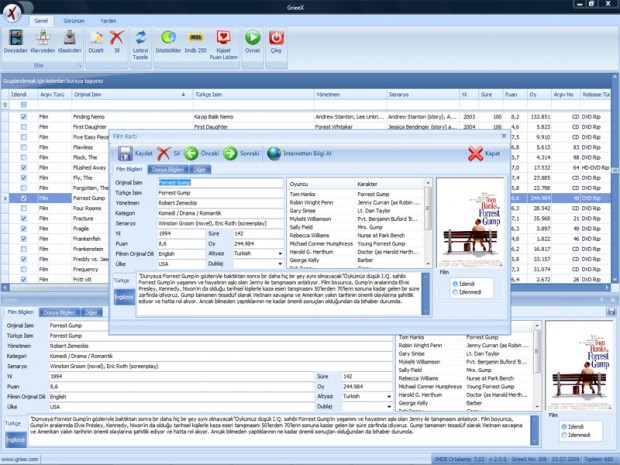The width and height of the screenshot is (620, 465).
Task: Click the red X Sil icon in Film Kartı
Action: click(x=163, y=153)
